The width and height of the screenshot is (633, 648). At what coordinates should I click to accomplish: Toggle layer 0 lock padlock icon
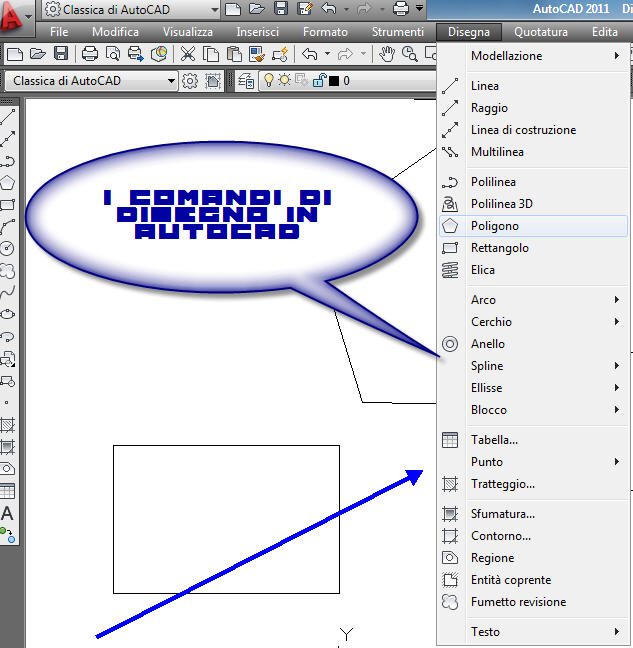319,80
